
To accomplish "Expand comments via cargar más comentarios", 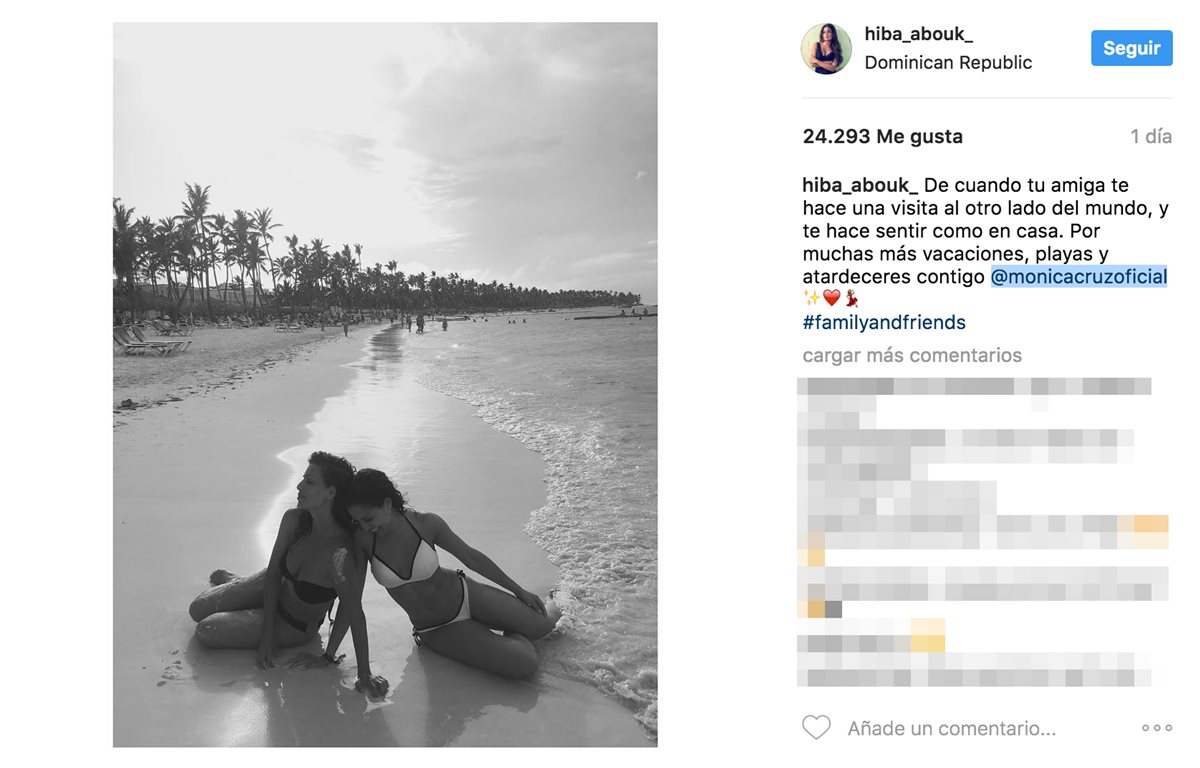I will tap(912, 355).
